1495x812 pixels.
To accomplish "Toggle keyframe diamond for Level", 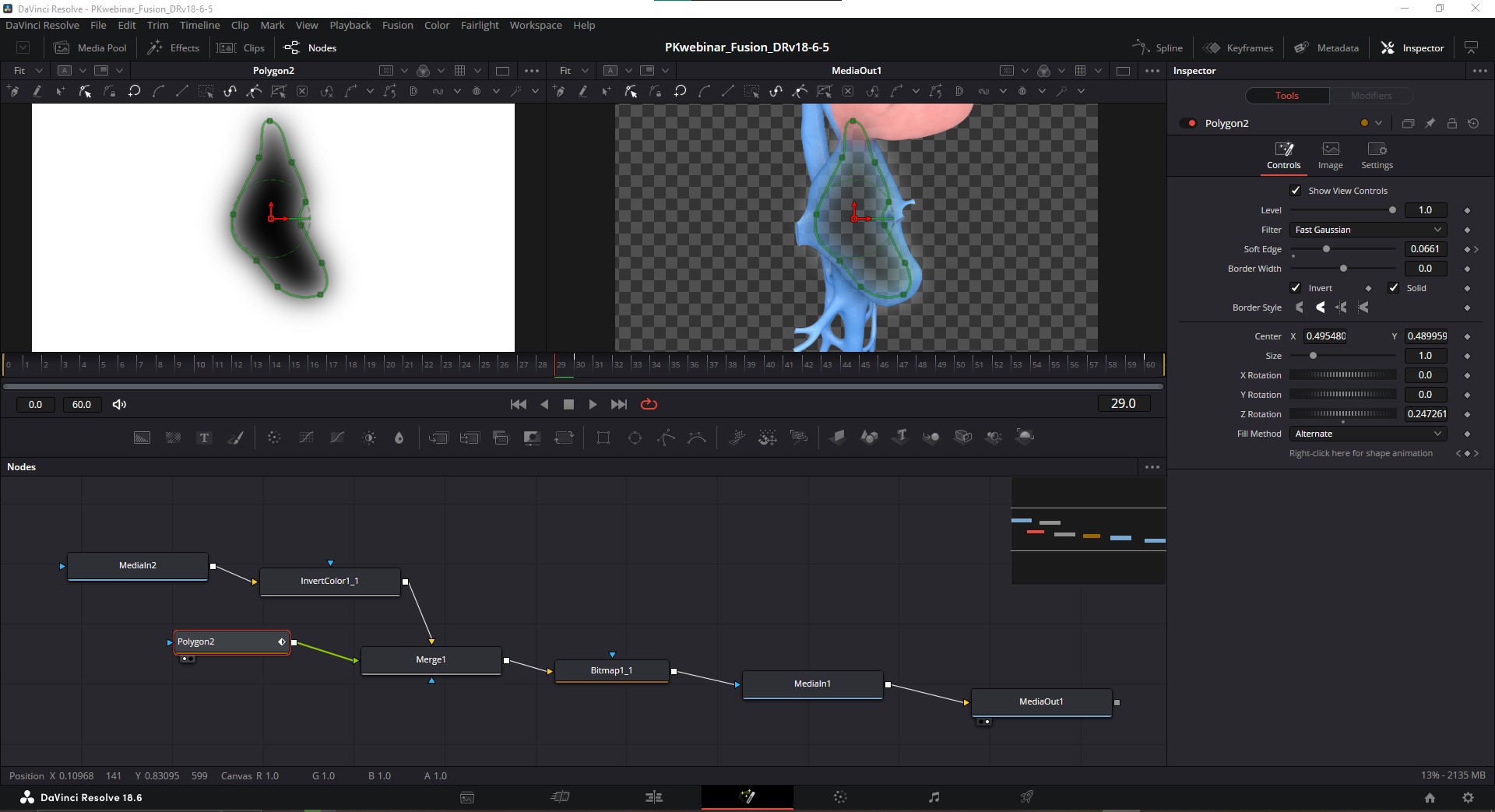I will click(x=1467, y=210).
